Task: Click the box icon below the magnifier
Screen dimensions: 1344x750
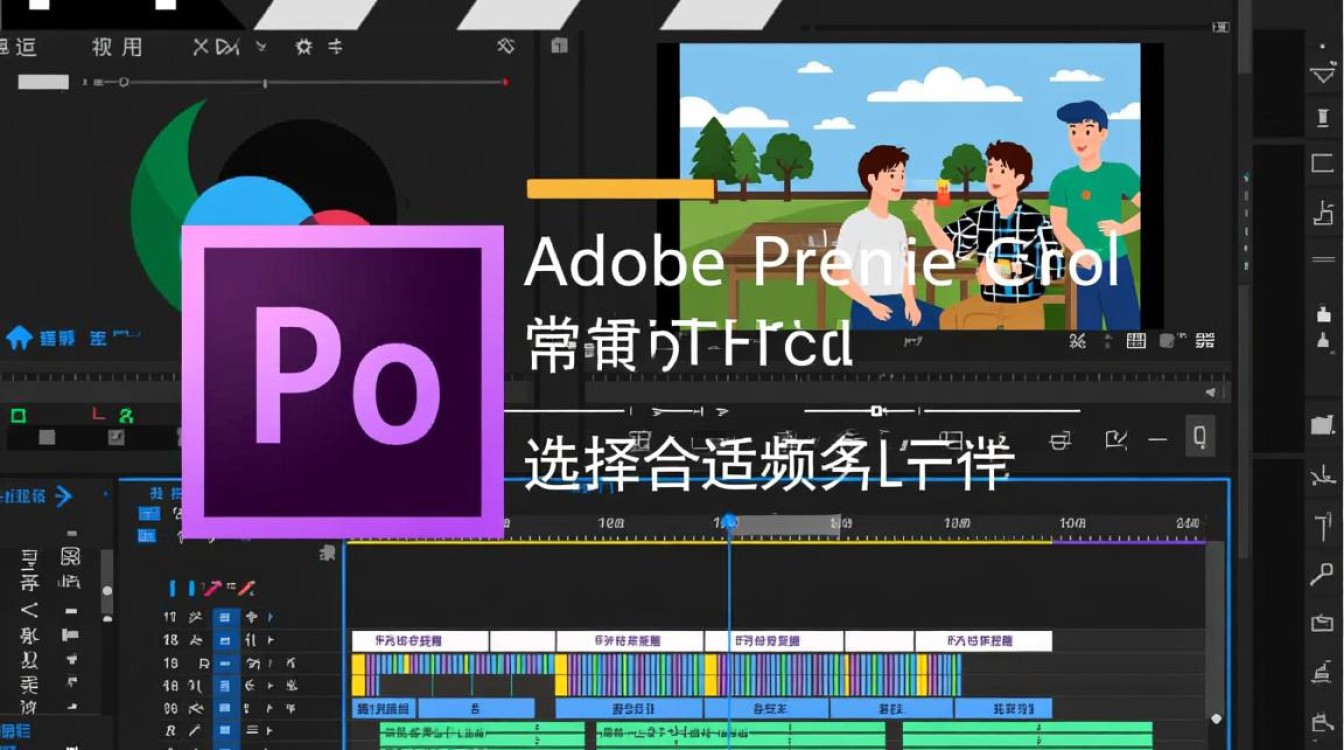Action: point(1322,622)
